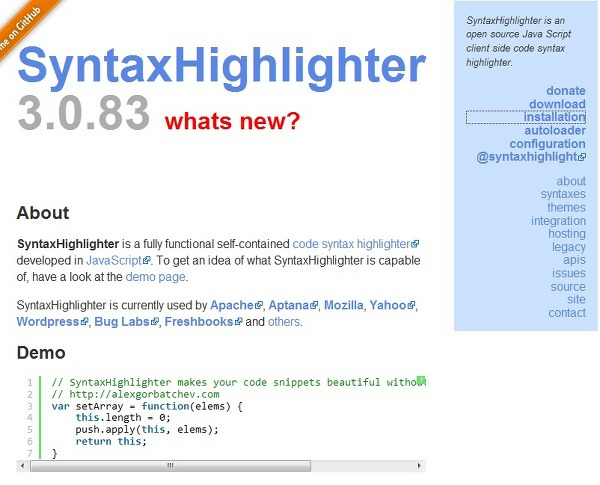Open the issues sidebar link
Screen dimensions: 600x485
click(x=568, y=273)
